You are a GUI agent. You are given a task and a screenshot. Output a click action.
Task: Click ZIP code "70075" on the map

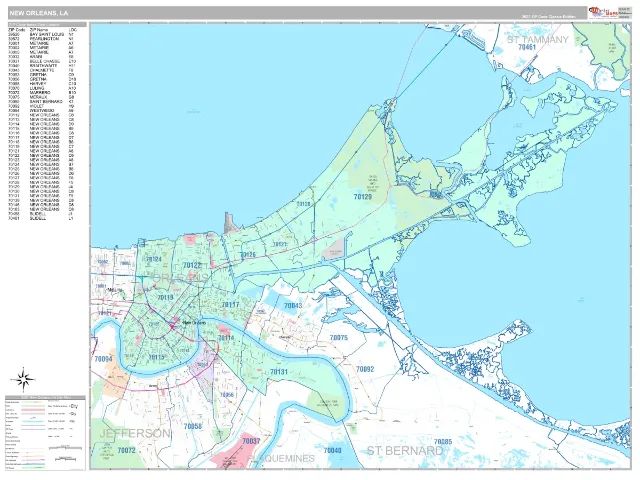[x=339, y=338]
